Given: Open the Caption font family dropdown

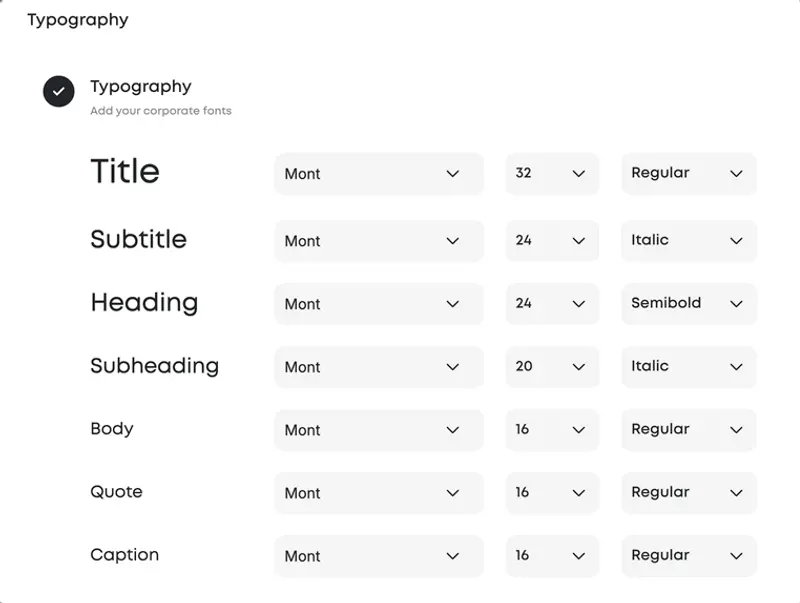Looking at the screenshot, I should [x=378, y=556].
